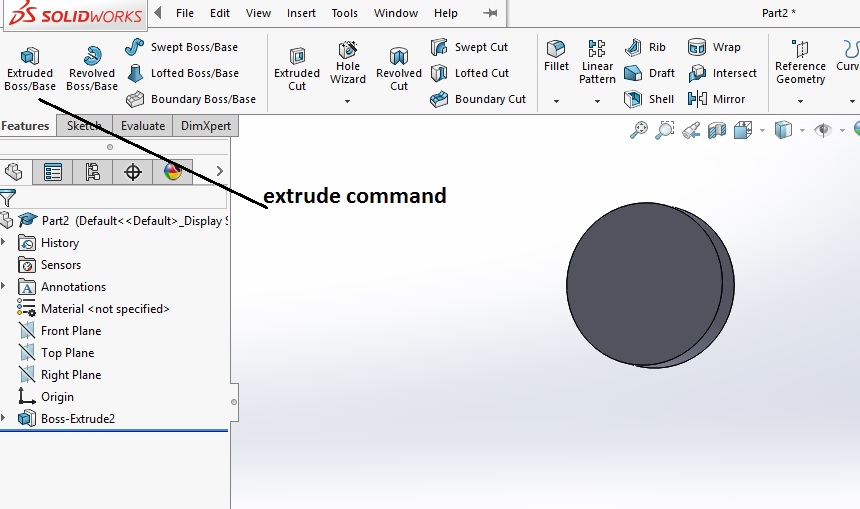Apply the Fillet tool

coord(556,56)
